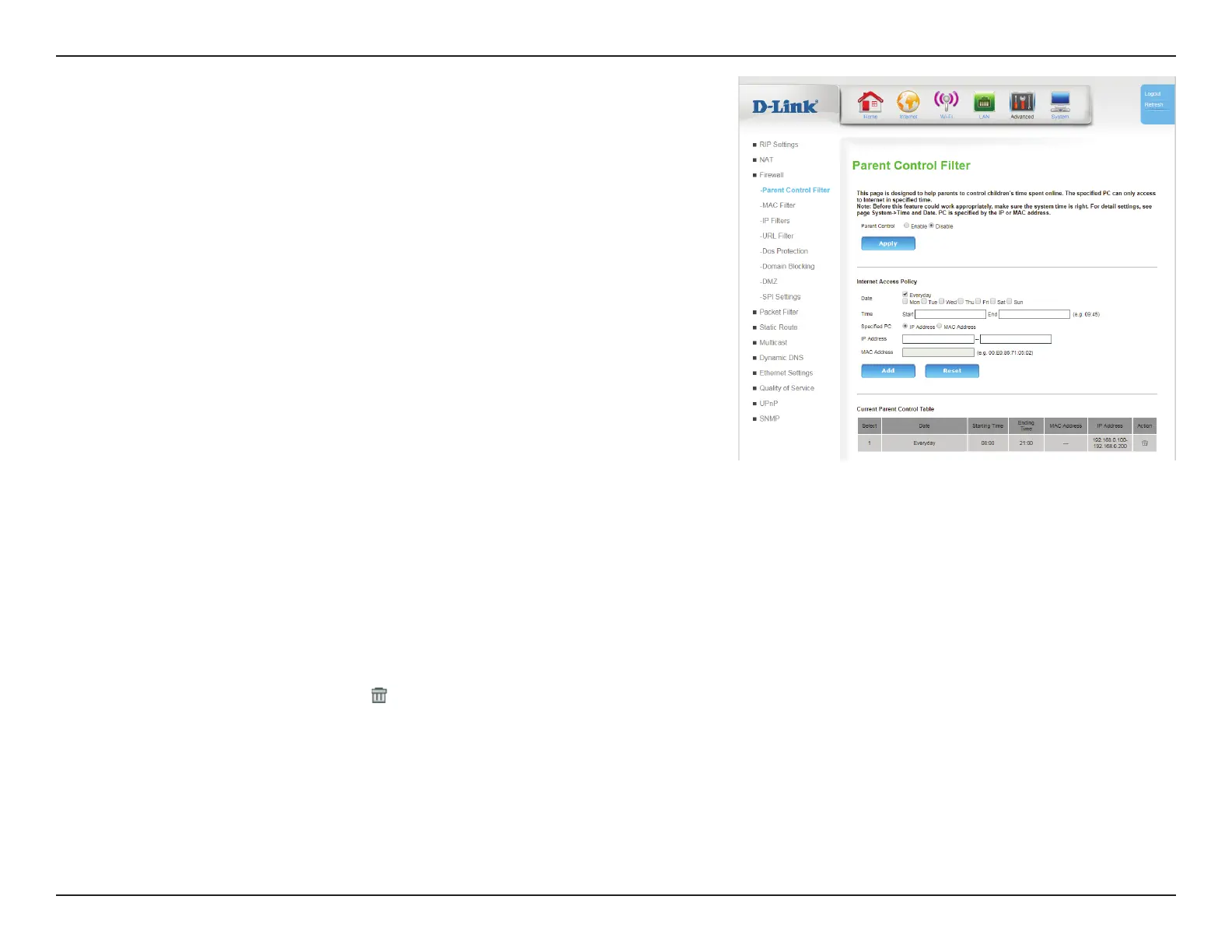Select Disable for Parent Control
Screen dimensions: 1232x952
coord(932,226)
